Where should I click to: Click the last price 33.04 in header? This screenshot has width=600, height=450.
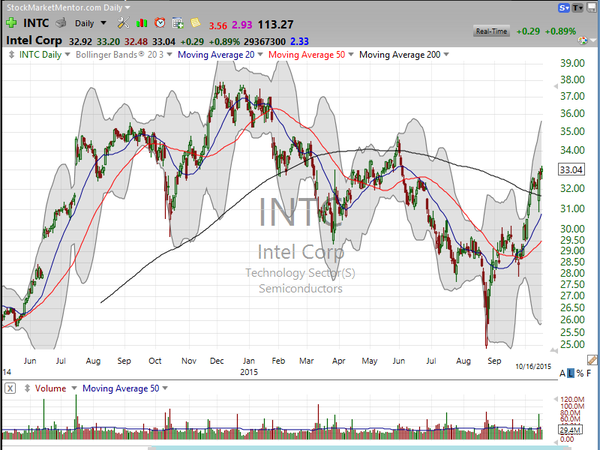coord(164,41)
